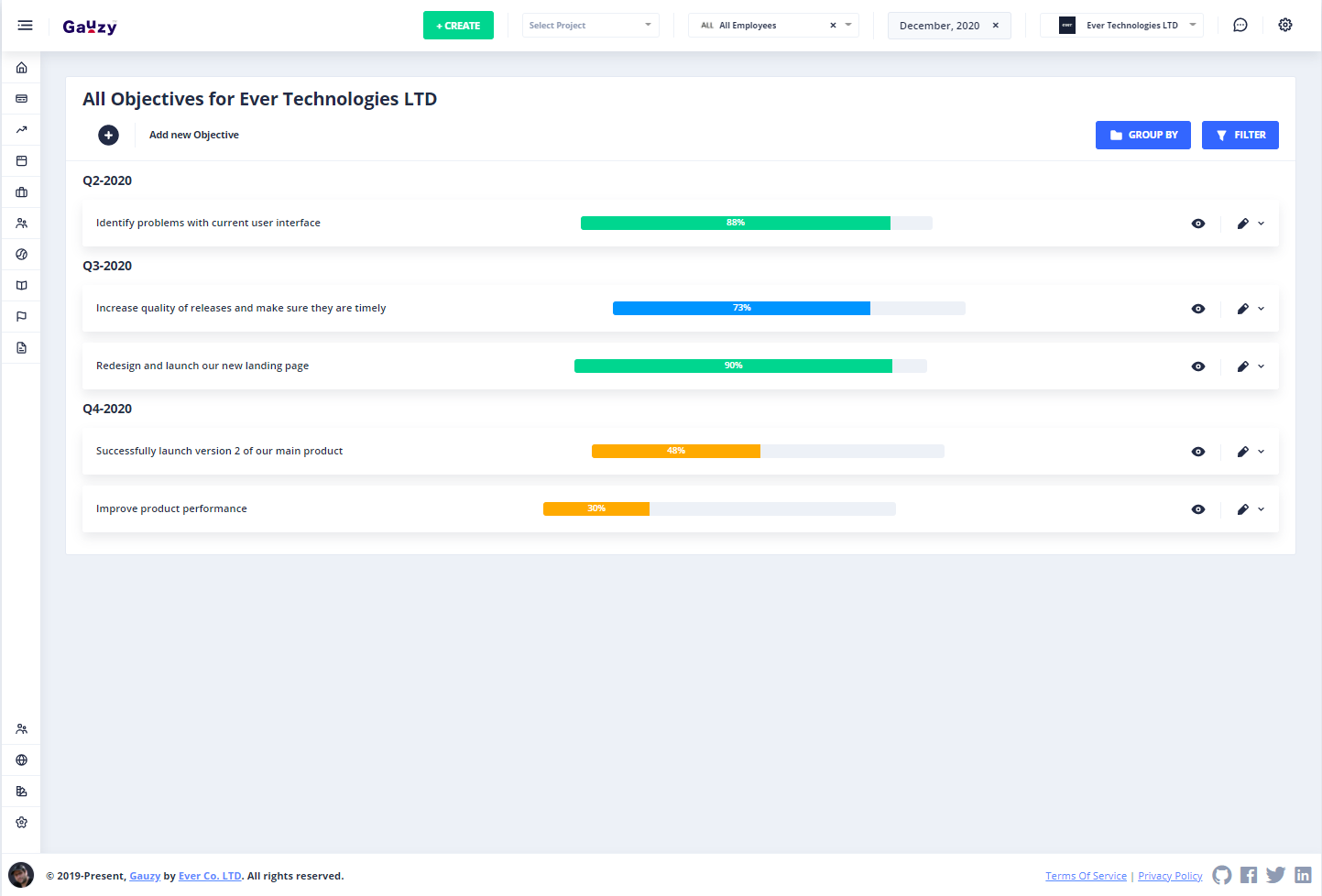The image size is (1322, 896).
Task: Toggle eye icon for Identify problems objective
Action: click(1197, 224)
